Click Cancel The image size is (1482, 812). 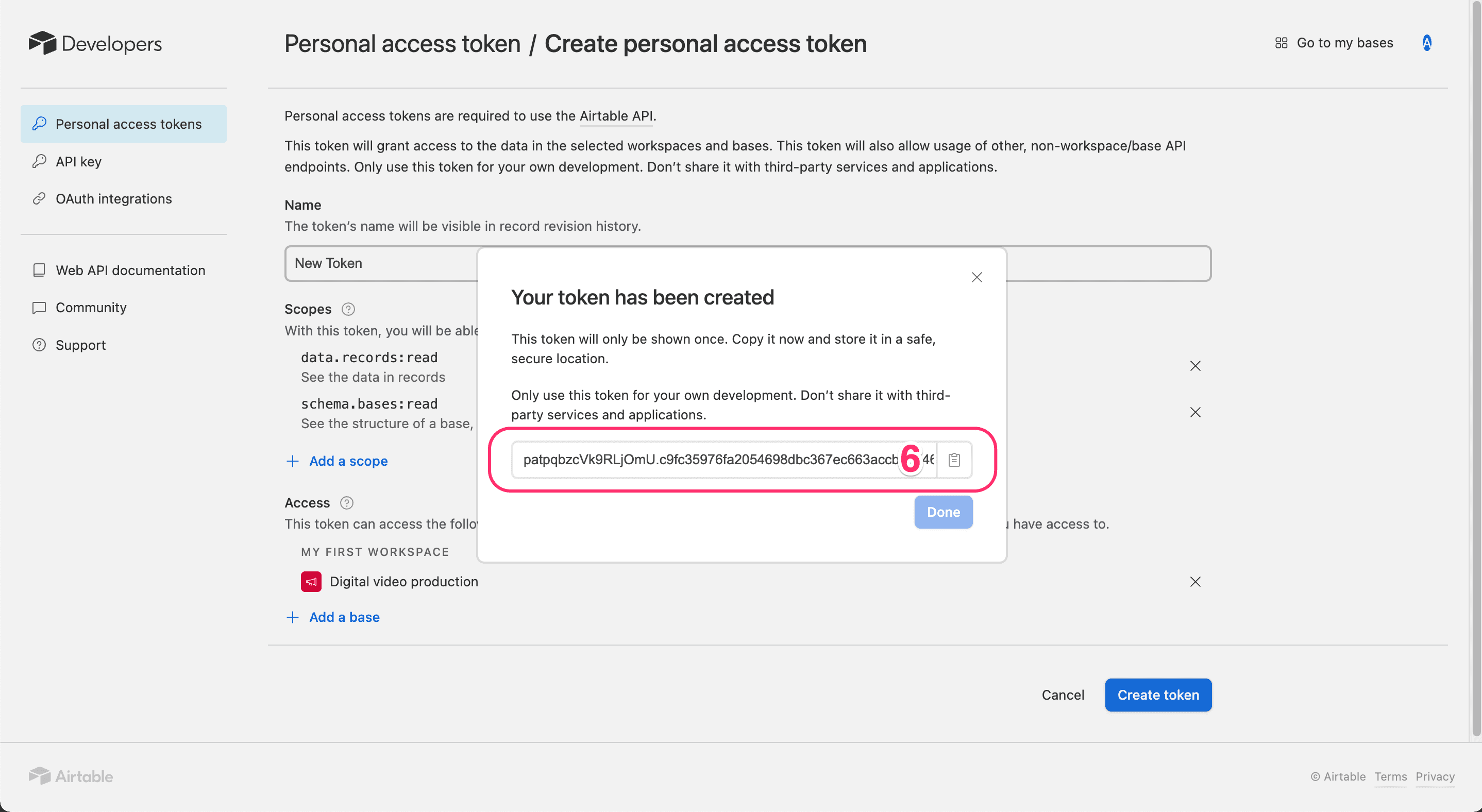pos(1063,695)
